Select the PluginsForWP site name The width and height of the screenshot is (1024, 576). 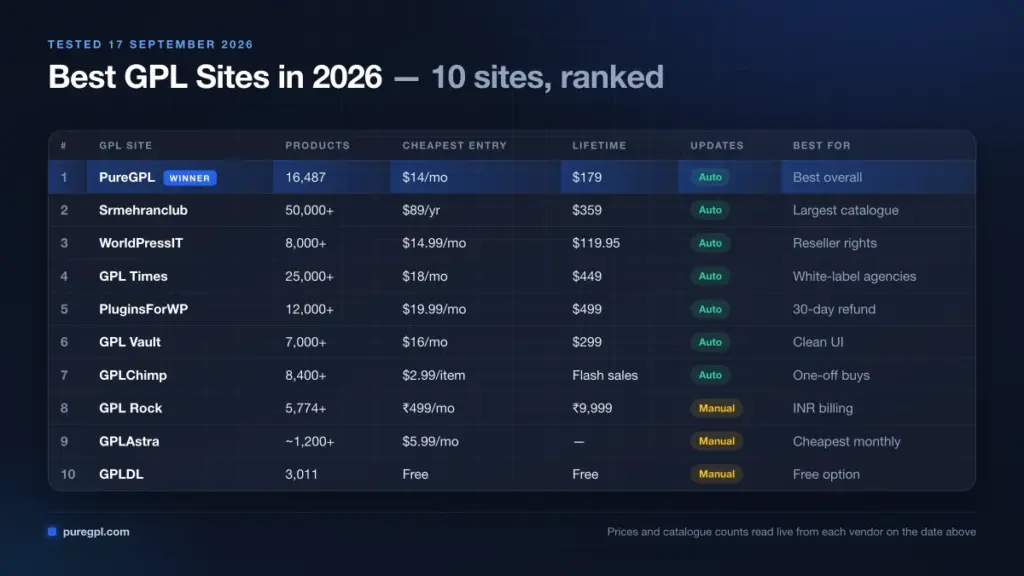144,309
